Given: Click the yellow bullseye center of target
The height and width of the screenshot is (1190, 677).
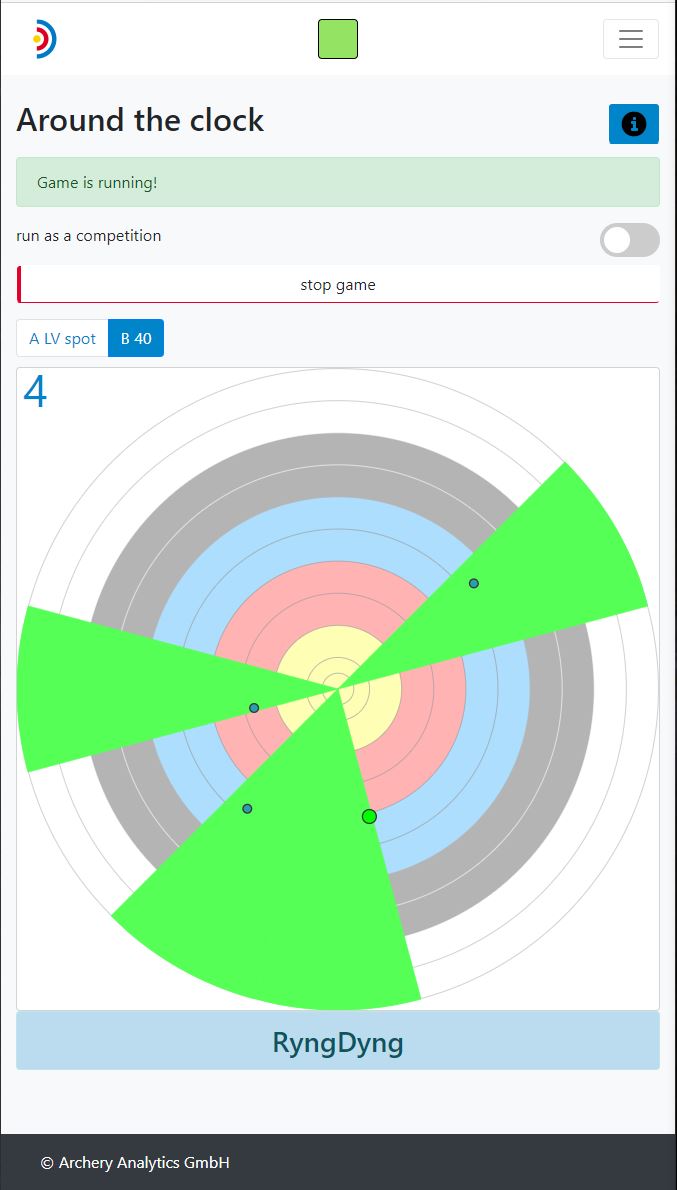Looking at the screenshot, I should coord(338,688).
